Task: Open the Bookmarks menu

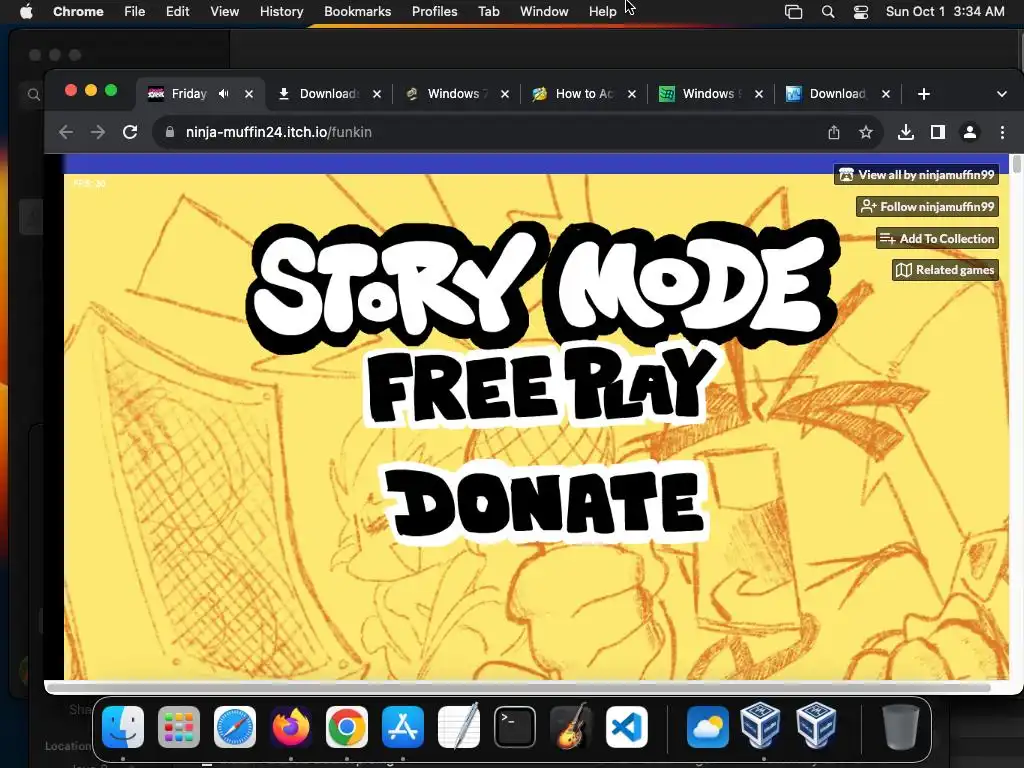Action: tap(357, 11)
